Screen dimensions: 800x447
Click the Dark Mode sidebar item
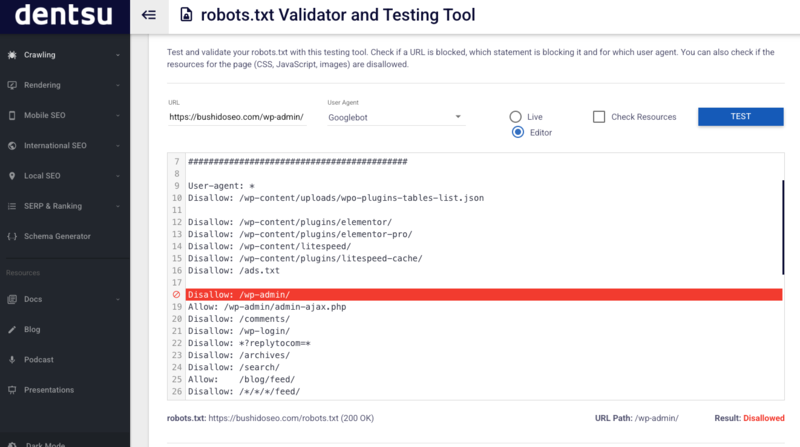[x=65, y=443]
